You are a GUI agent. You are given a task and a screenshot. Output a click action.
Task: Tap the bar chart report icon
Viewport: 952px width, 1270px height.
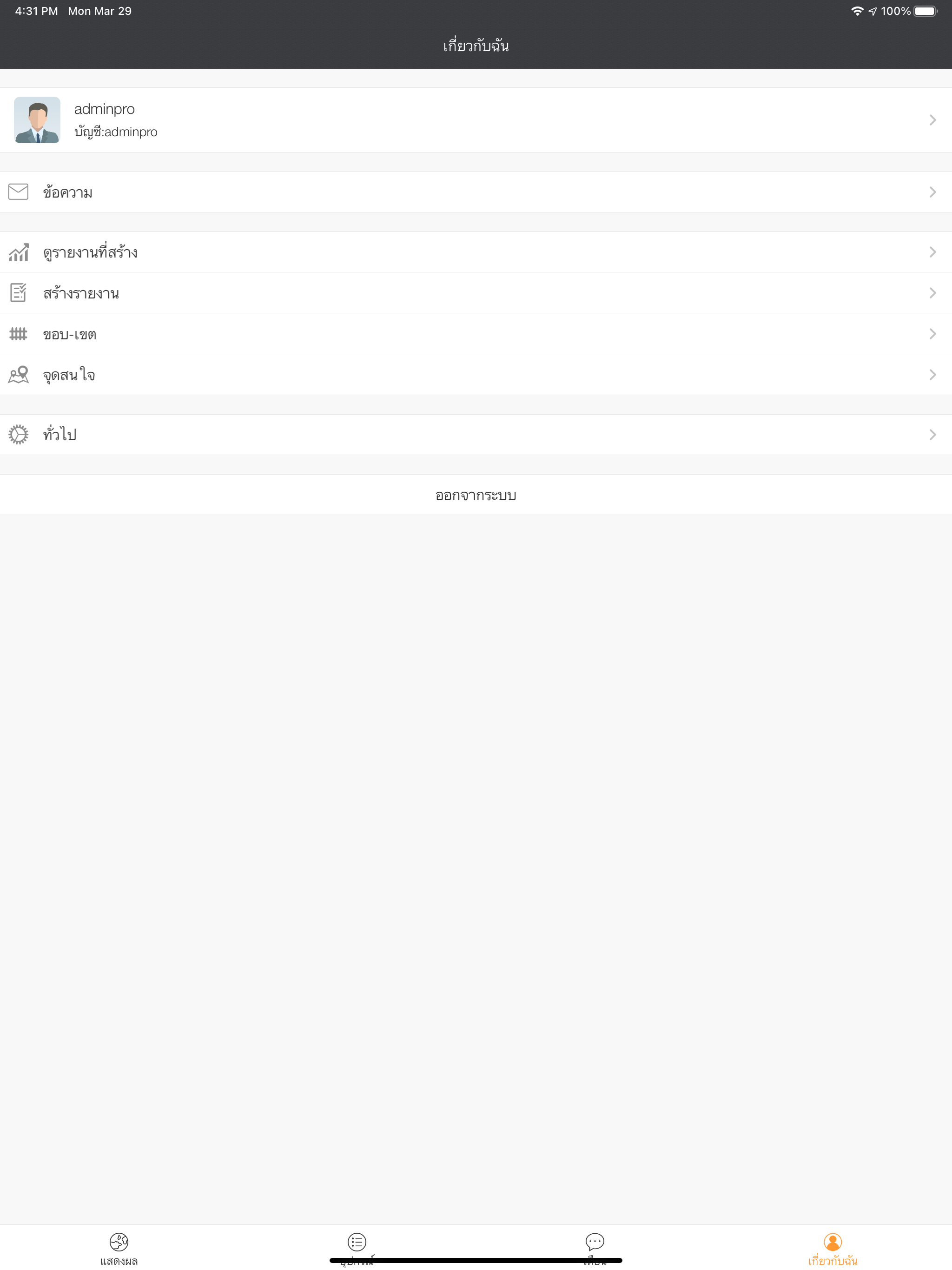click(x=19, y=252)
